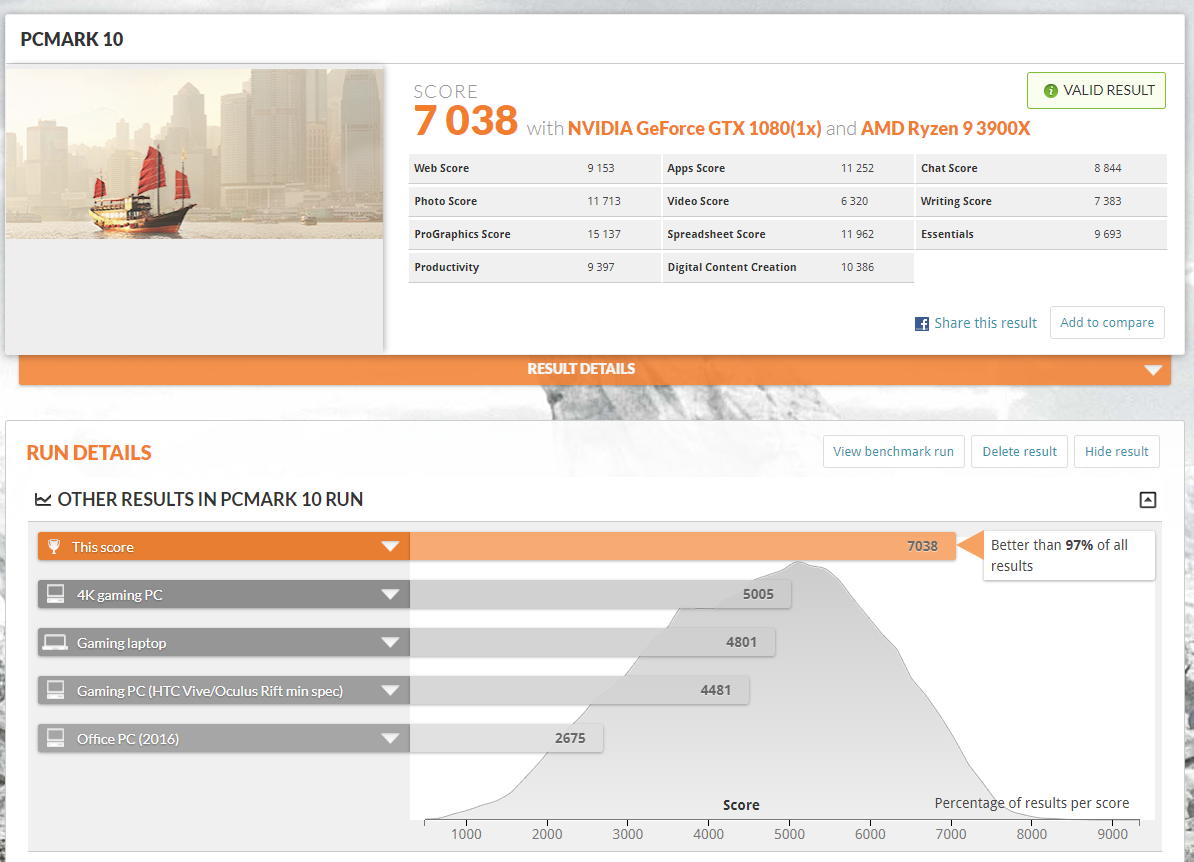Click the trophy icon on This score
The height and width of the screenshot is (862, 1194).
[54, 547]
